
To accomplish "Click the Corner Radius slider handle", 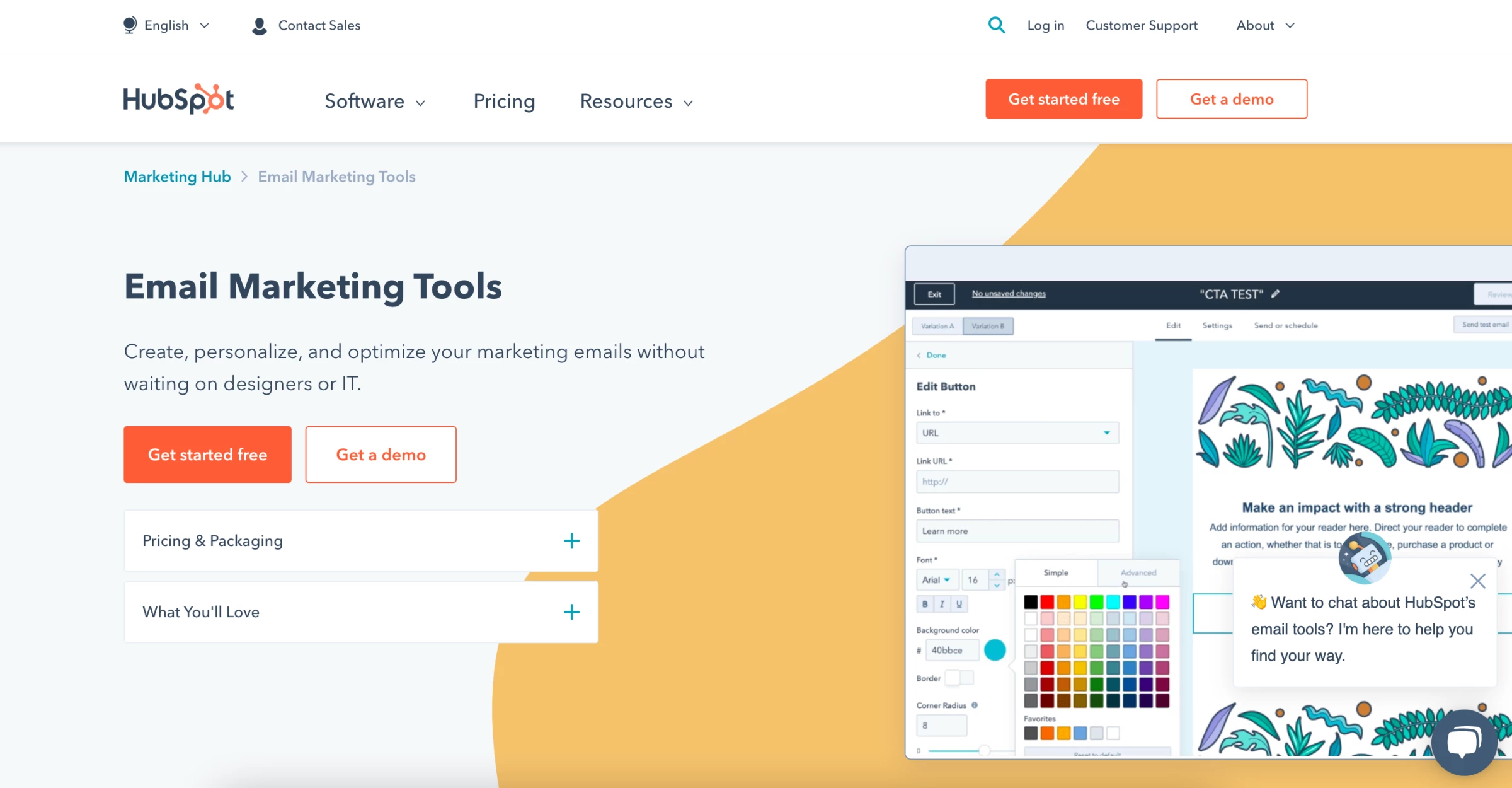I will coord(984,750).
